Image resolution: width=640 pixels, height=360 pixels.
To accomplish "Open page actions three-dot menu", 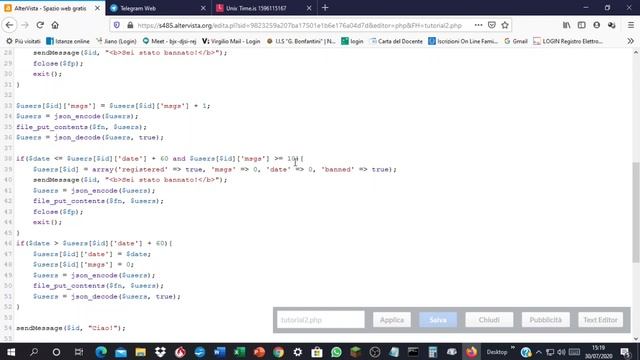I will pos(478,25).
